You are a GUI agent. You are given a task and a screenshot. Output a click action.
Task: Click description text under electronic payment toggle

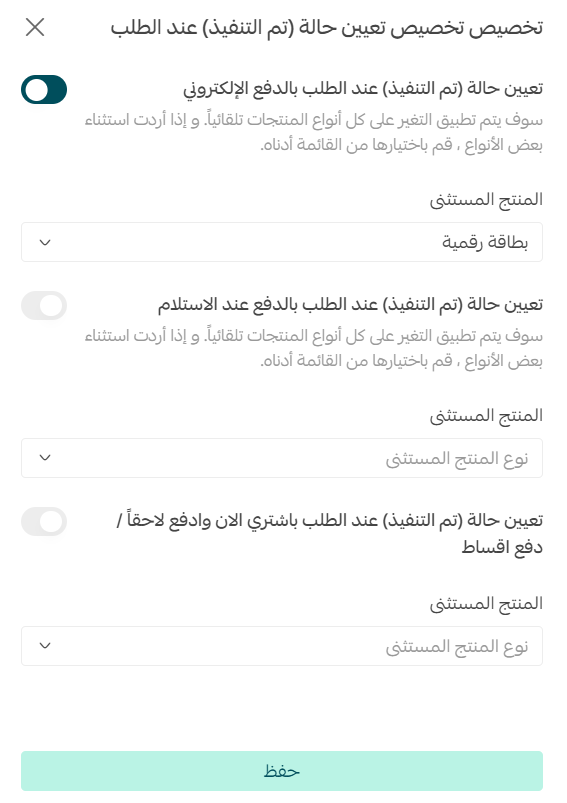point(313,133)
